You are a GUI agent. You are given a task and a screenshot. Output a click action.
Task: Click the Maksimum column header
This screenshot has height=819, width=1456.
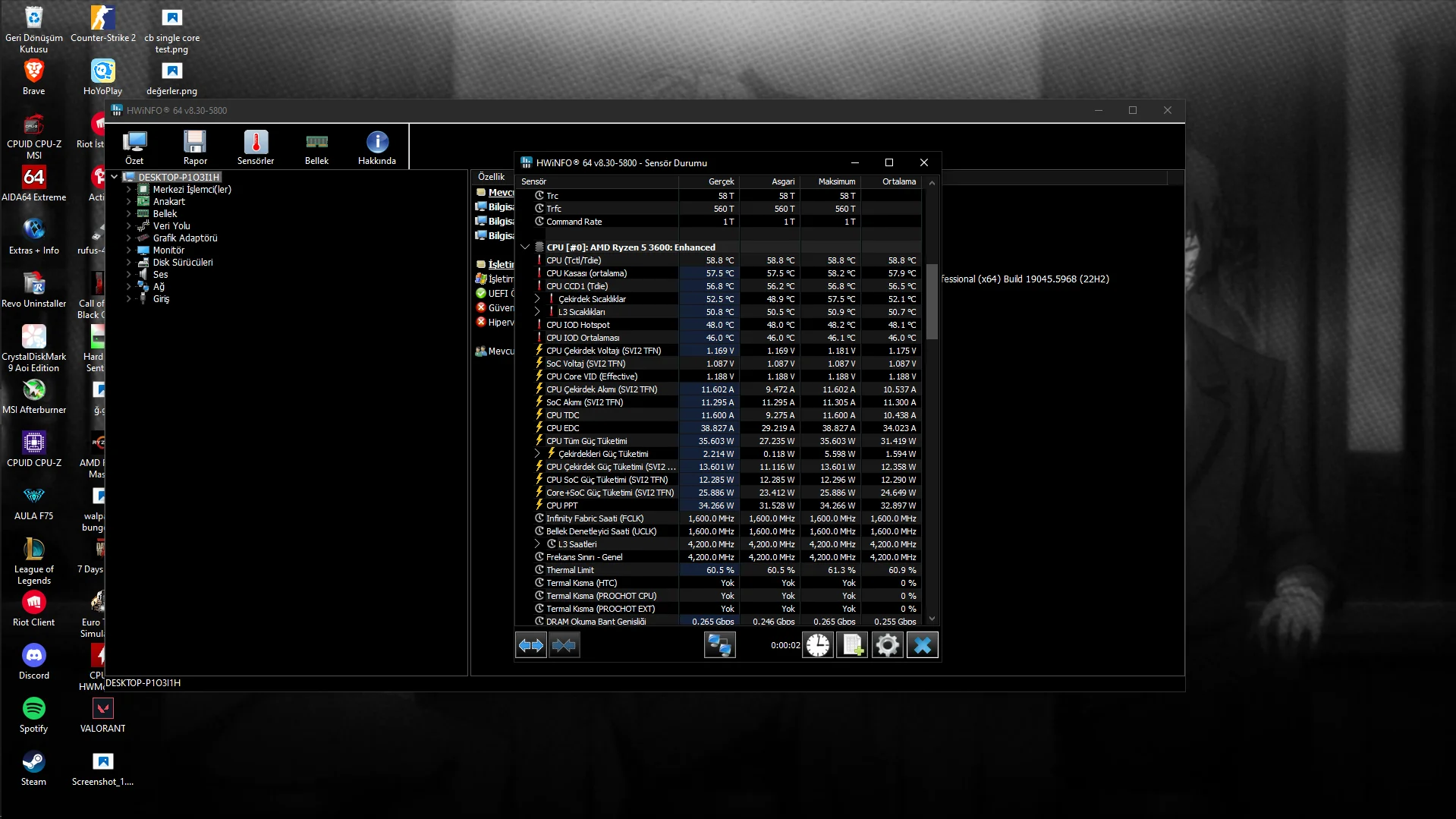830,182
